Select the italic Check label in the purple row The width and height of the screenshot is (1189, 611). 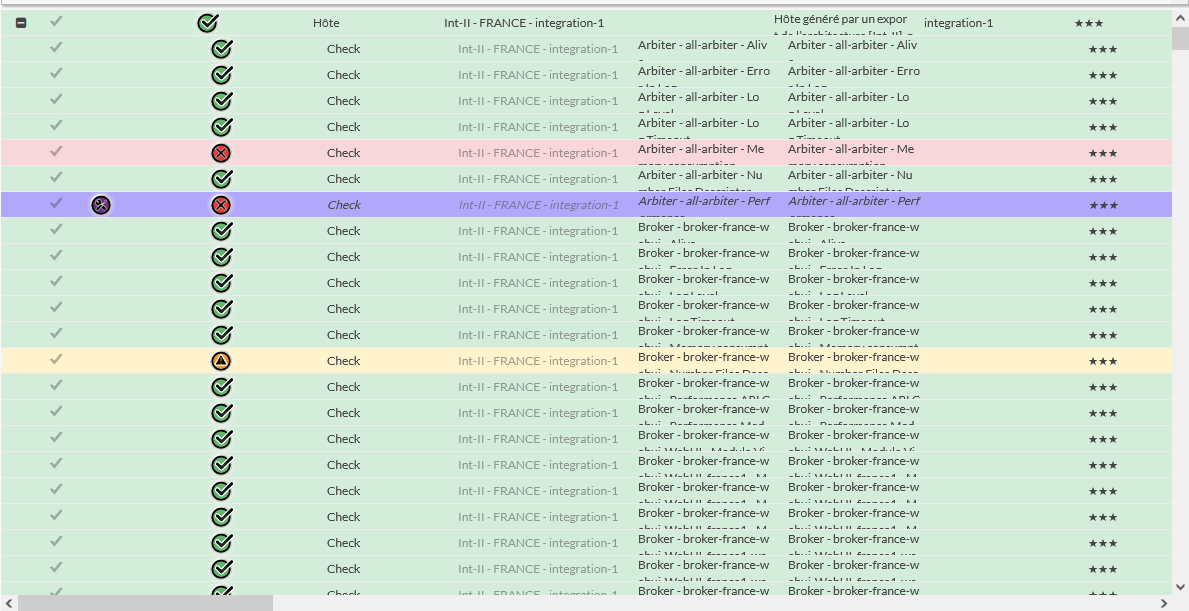pos(344,205)
